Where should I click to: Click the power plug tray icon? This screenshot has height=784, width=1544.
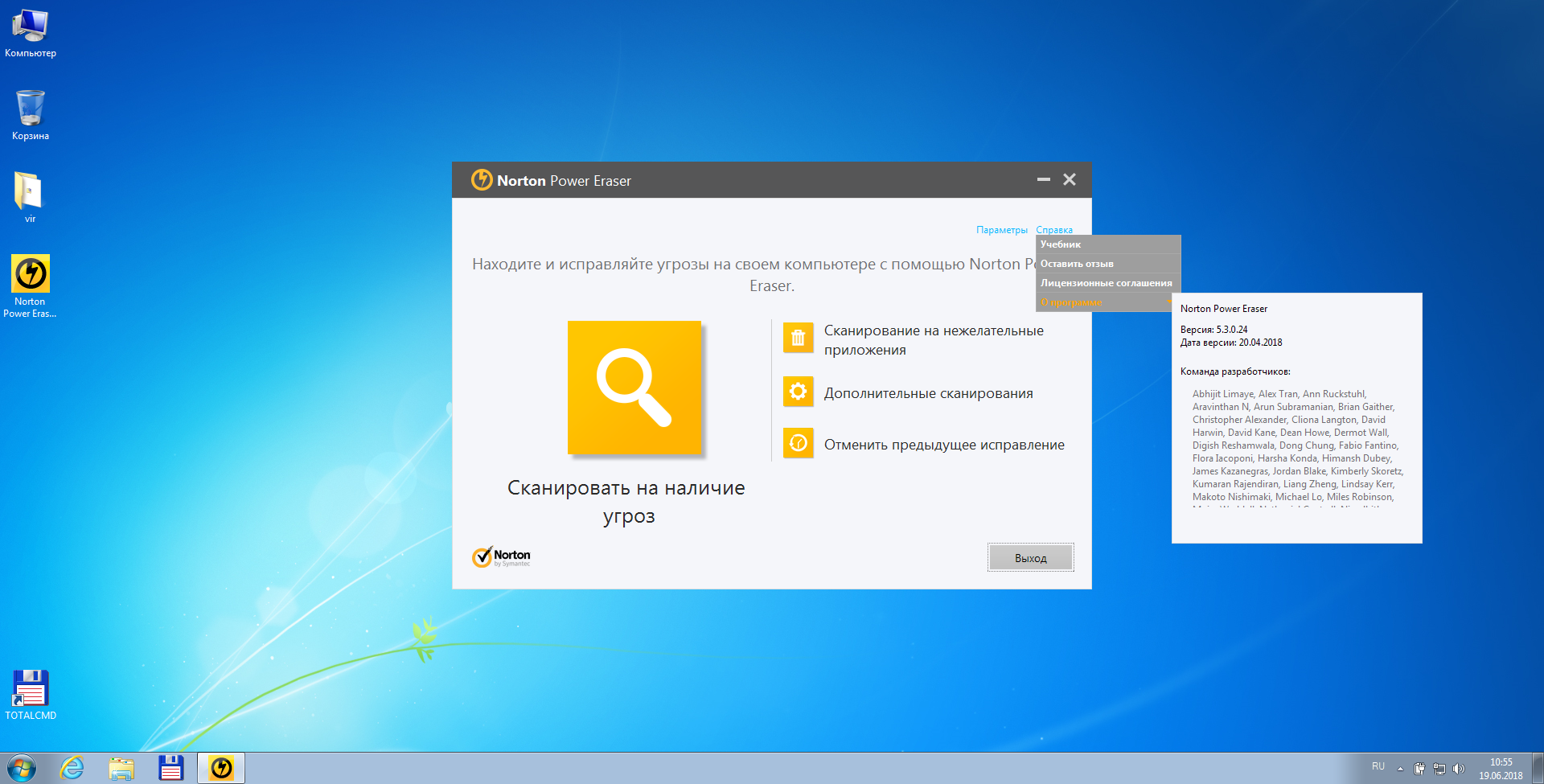point(1419,769)
